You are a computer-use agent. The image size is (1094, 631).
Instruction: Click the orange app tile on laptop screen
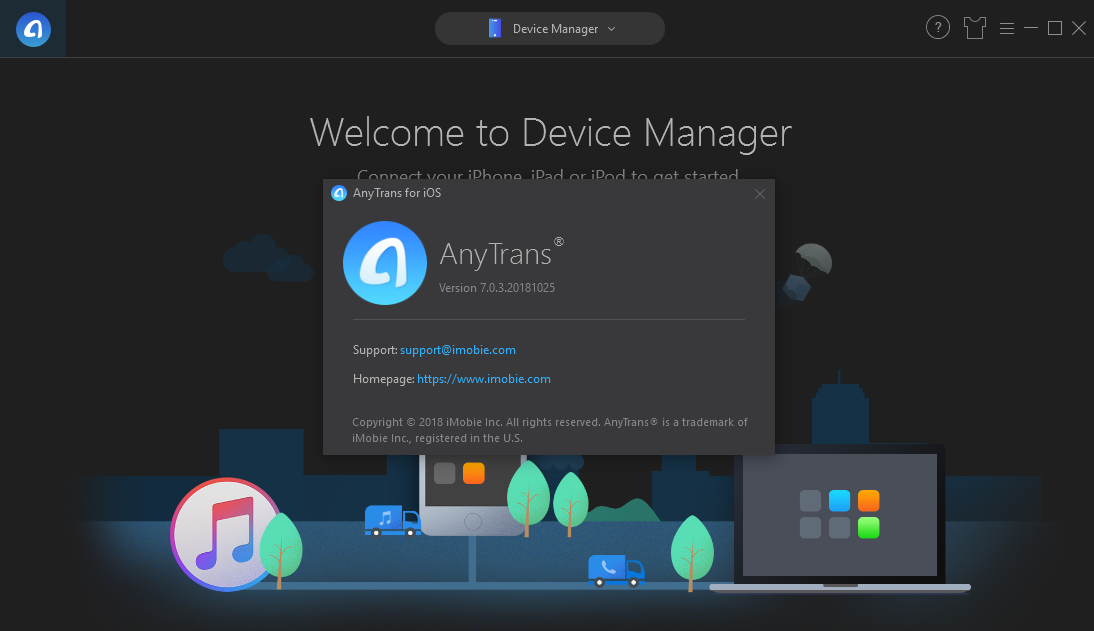click(x=869, y=500)
